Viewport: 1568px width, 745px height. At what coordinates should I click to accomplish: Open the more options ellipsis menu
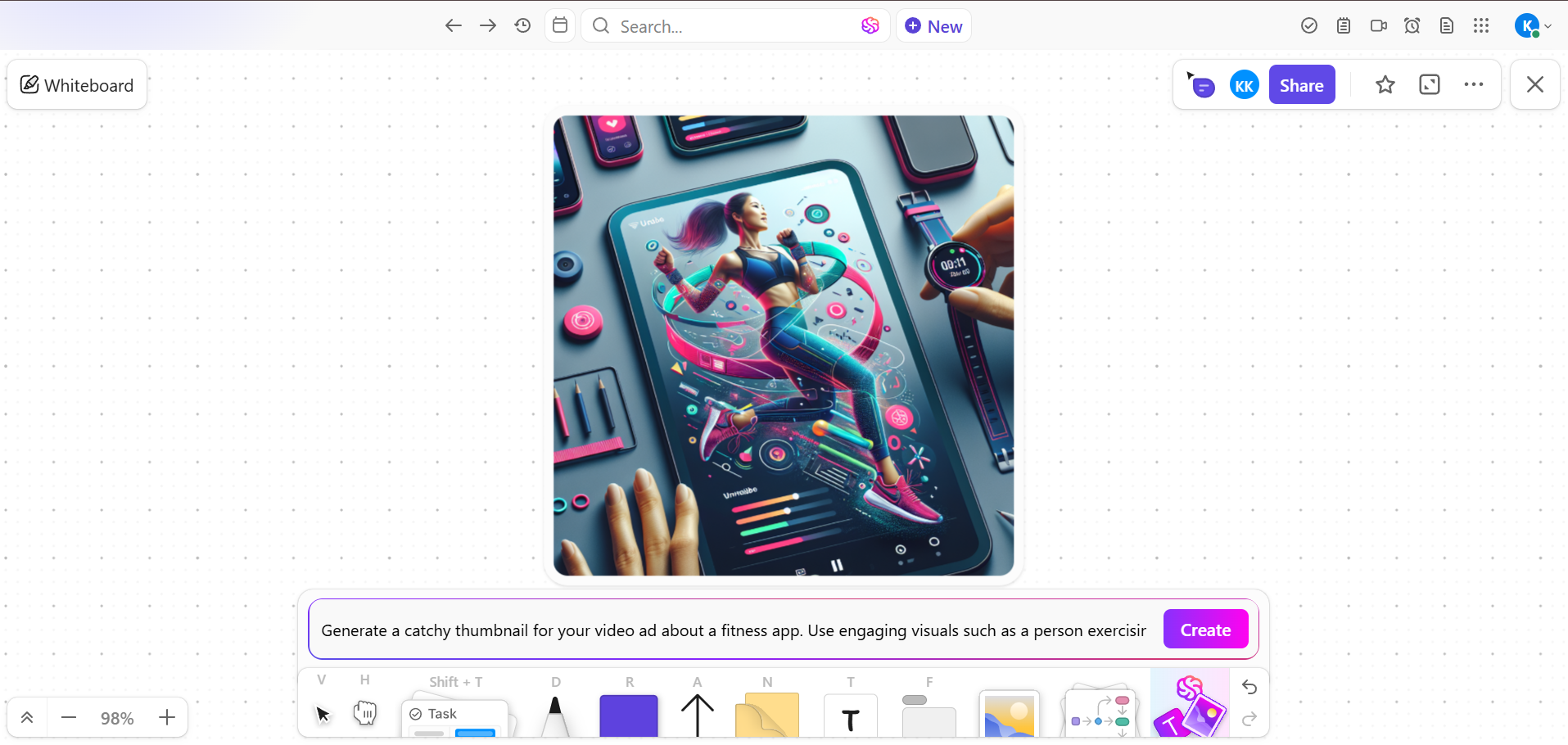pyautogui.click(x=1474, y=84)
